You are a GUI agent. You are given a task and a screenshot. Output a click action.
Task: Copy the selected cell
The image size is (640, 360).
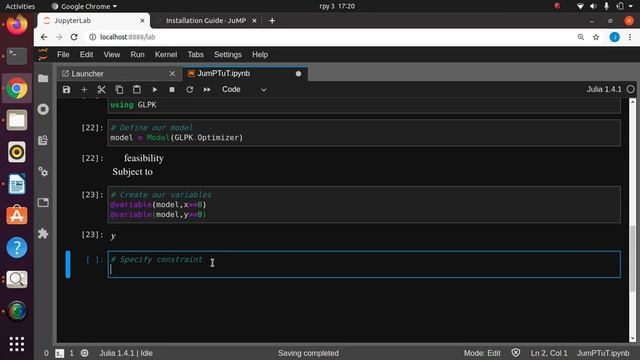(119, 89)
